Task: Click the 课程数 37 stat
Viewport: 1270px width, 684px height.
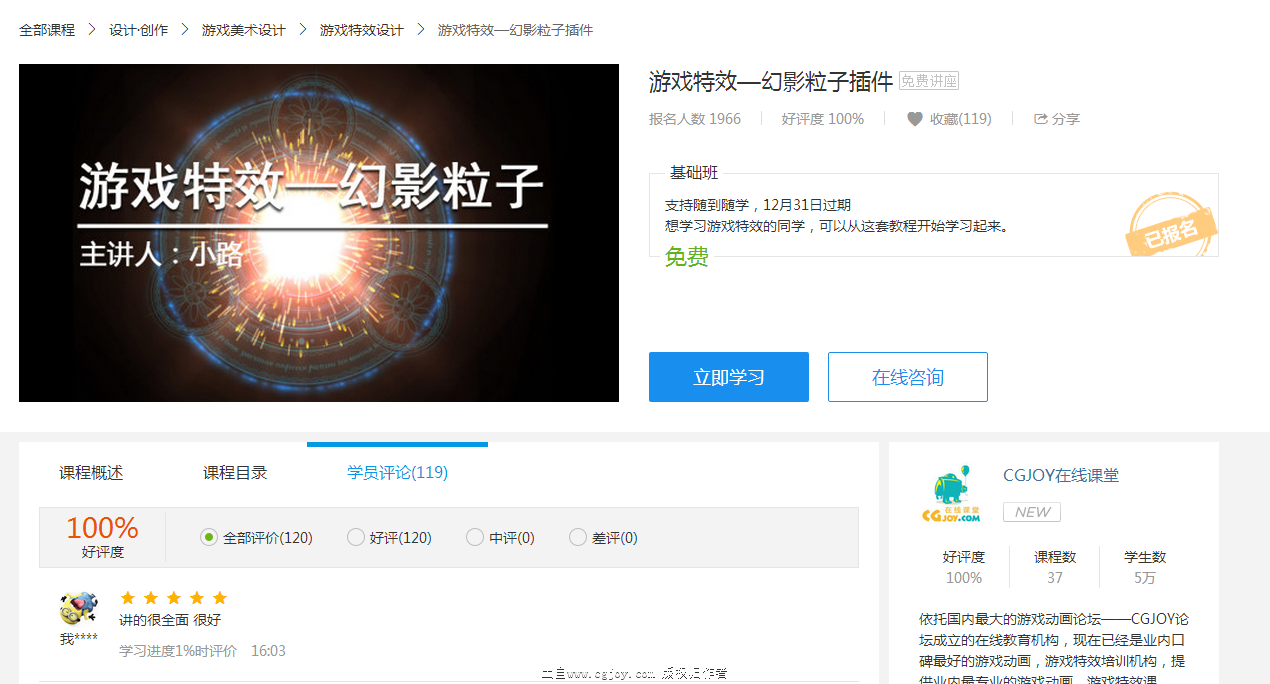Action: 1055,567
